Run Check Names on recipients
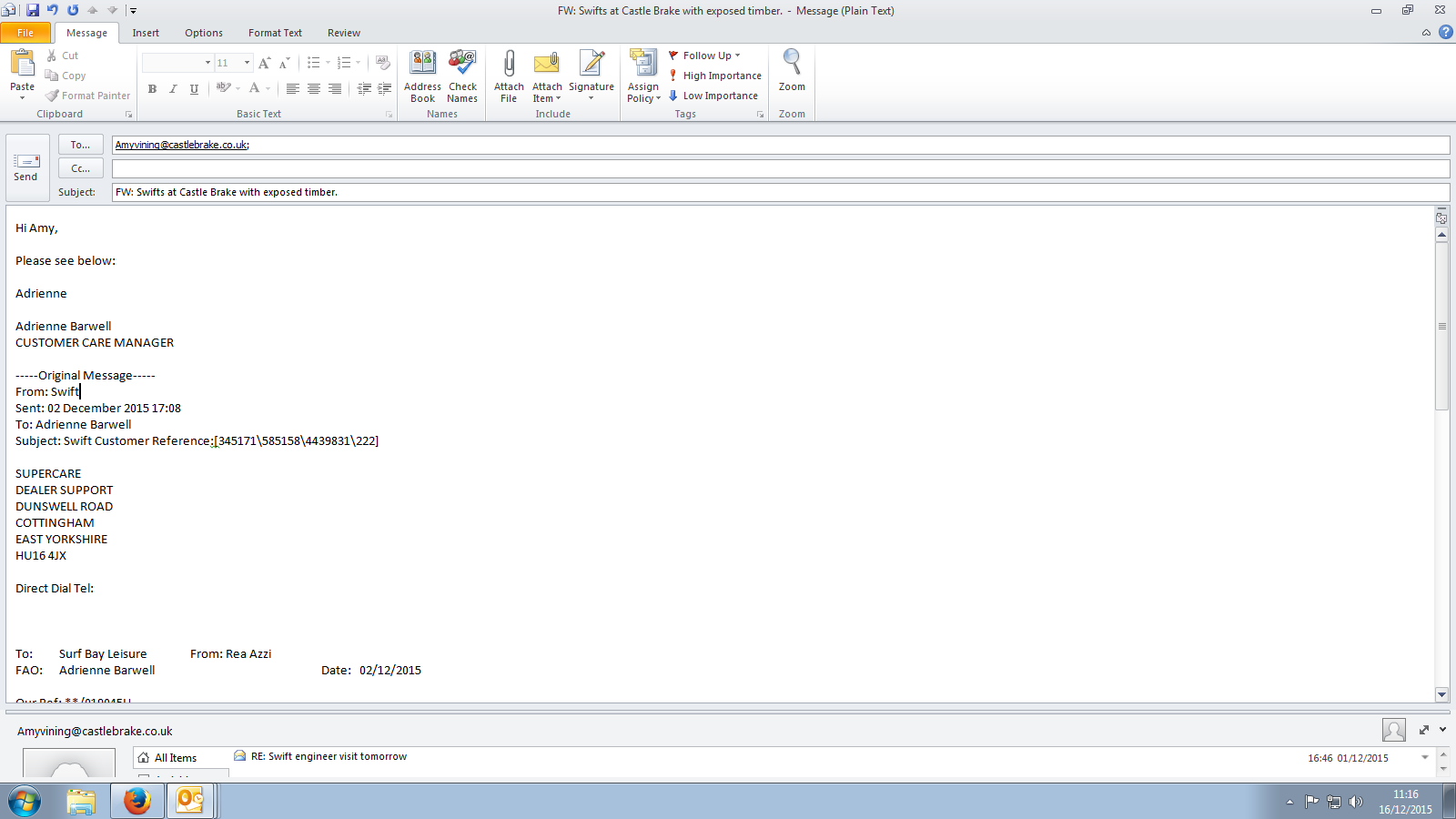This screenshot has width=1456, height=819. tap(462, 76)
